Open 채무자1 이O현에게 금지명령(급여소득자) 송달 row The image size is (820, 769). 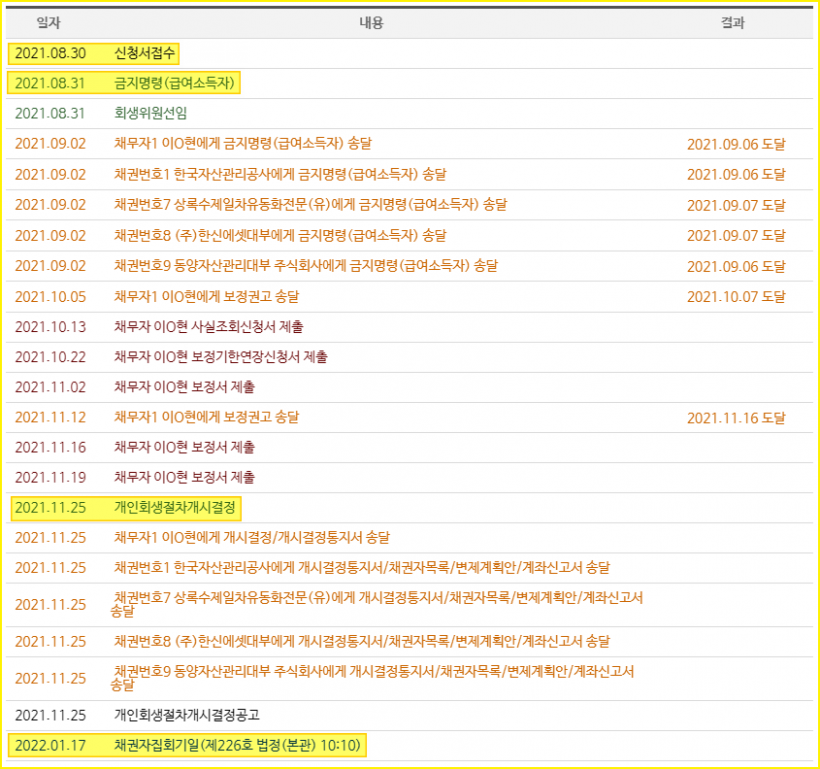click(x=243, y=143)
